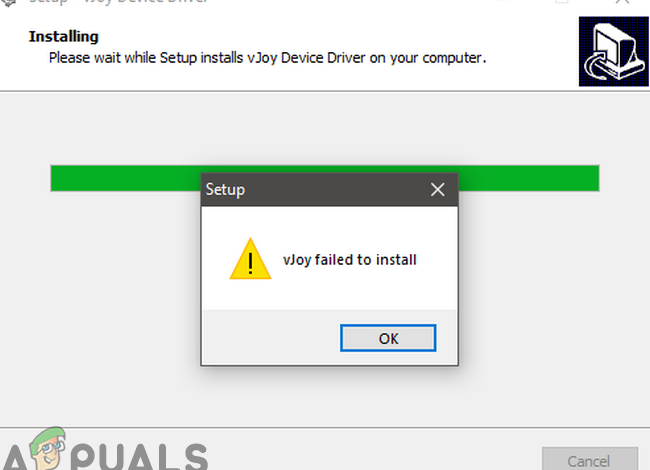The width and height of the screenshot is (650, 470).
Task: Click the setup window's title bar app icon
Action: coord(9,2)
